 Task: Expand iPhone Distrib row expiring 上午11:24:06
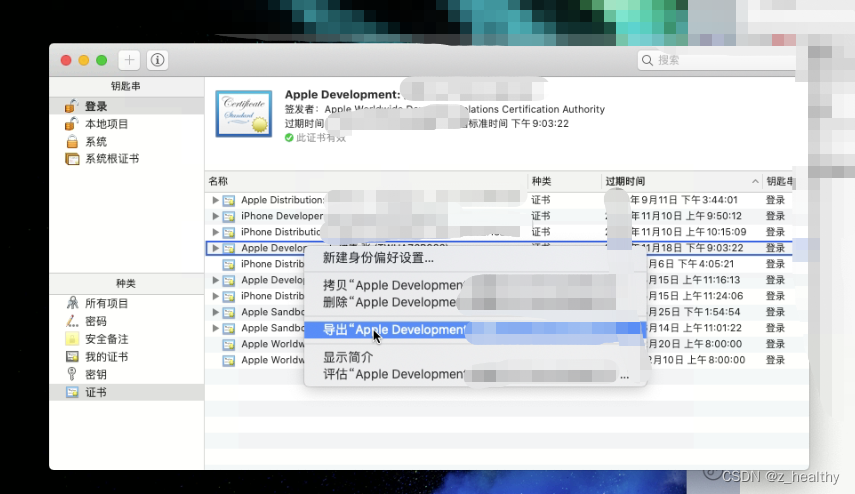[x=215, y=296]
